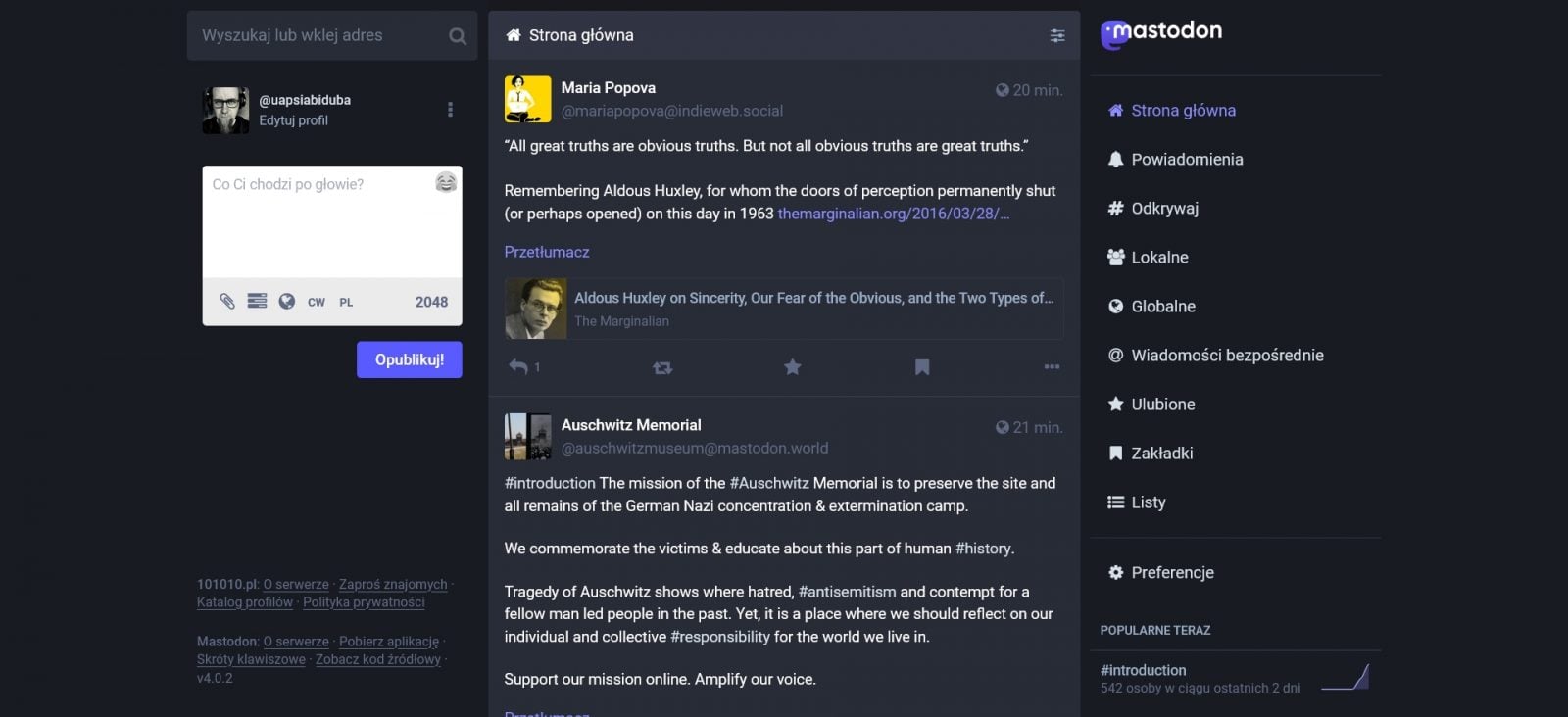1568x717 pixels.
Task: Open column settings in Strona główna header
Action: 1057,35
